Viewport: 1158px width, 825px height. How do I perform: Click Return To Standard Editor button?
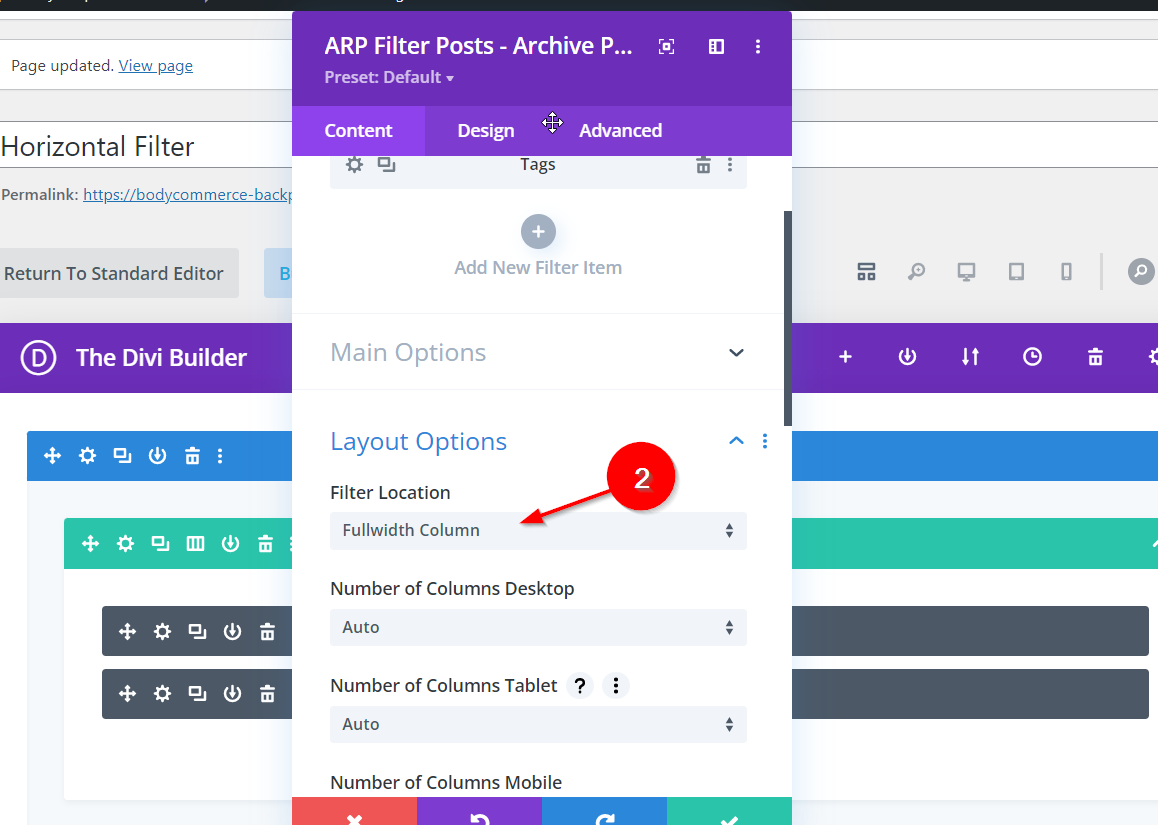coord(114,273)
